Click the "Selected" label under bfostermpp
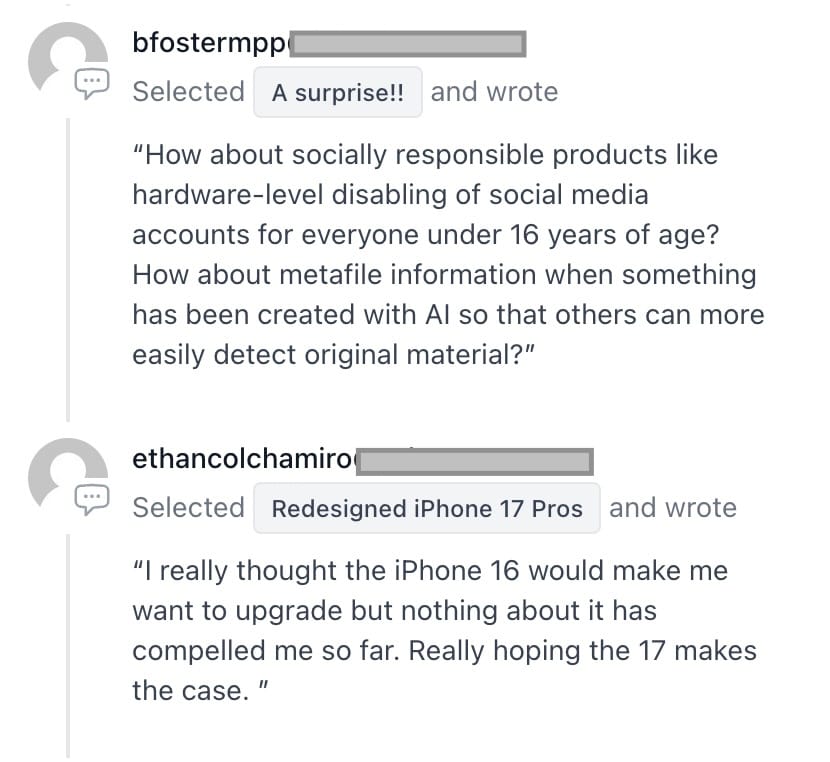Image resolution: width=830 pixels, height=762 pixels. click(188, 92)
